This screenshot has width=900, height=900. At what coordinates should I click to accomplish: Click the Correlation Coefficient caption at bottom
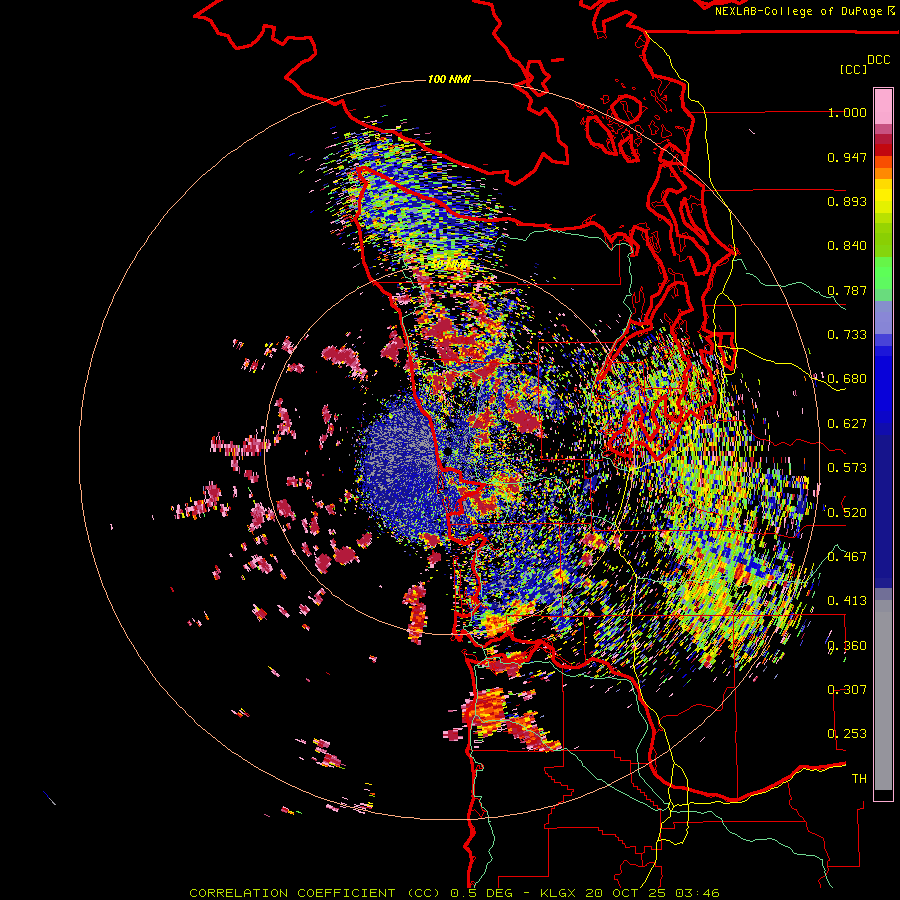[454, 893]
